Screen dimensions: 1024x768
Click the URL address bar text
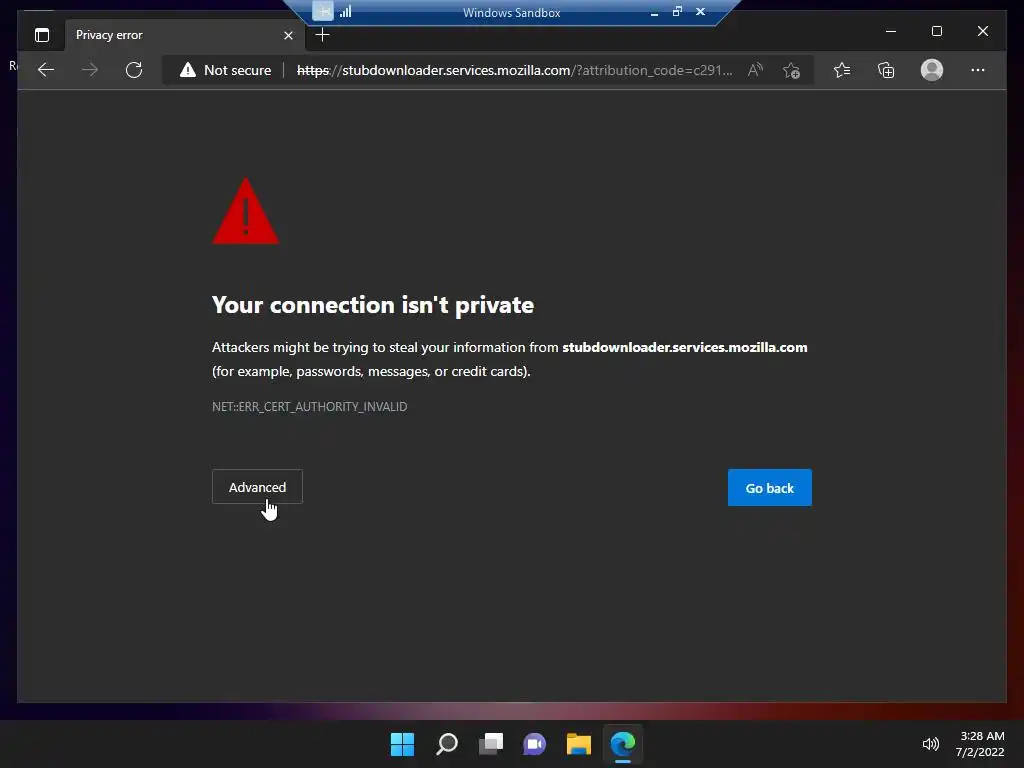coord(515,70)
